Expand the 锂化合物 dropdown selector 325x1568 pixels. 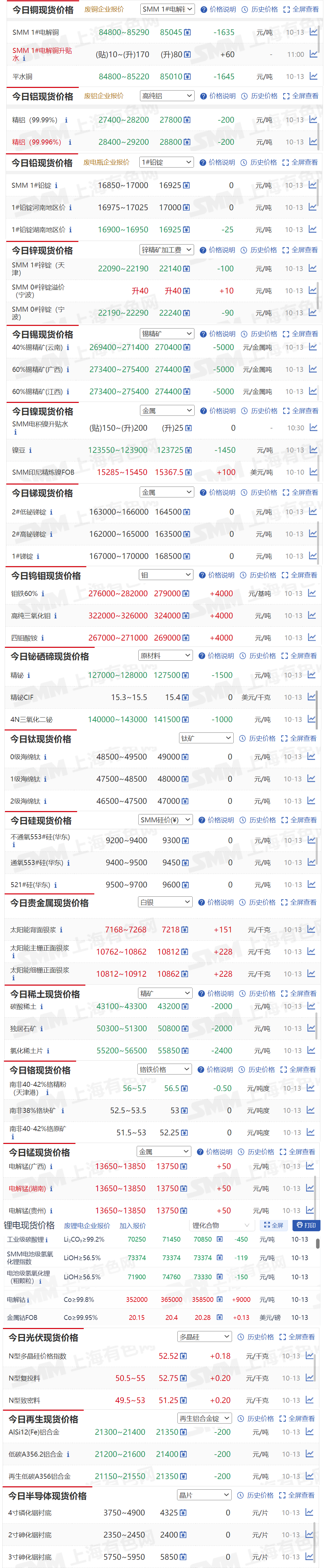point(221,1225)
